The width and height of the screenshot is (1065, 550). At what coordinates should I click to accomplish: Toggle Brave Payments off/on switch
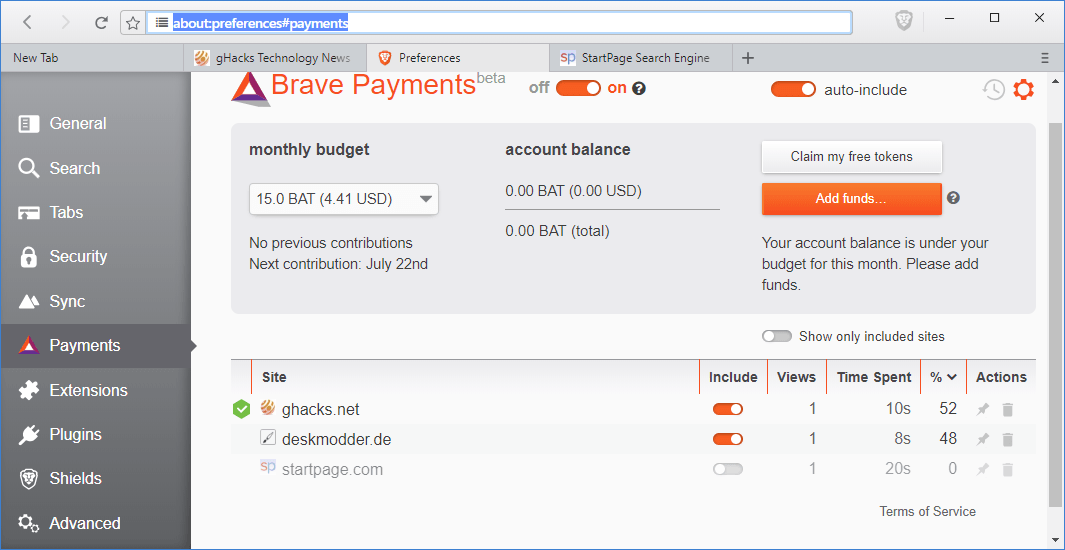(x=579, y=88)
